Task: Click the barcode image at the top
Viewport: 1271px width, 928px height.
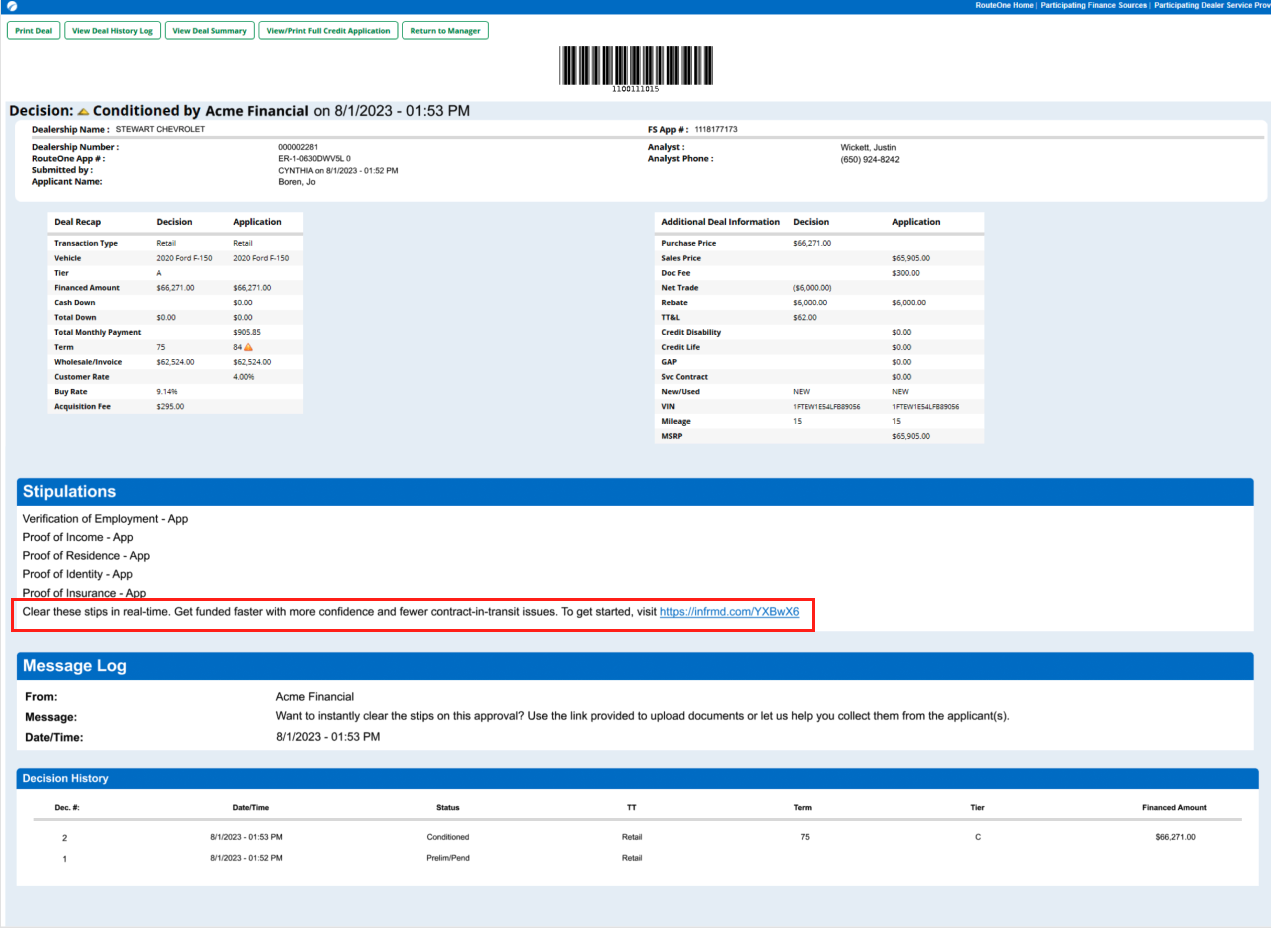Action: pos(635,67)
